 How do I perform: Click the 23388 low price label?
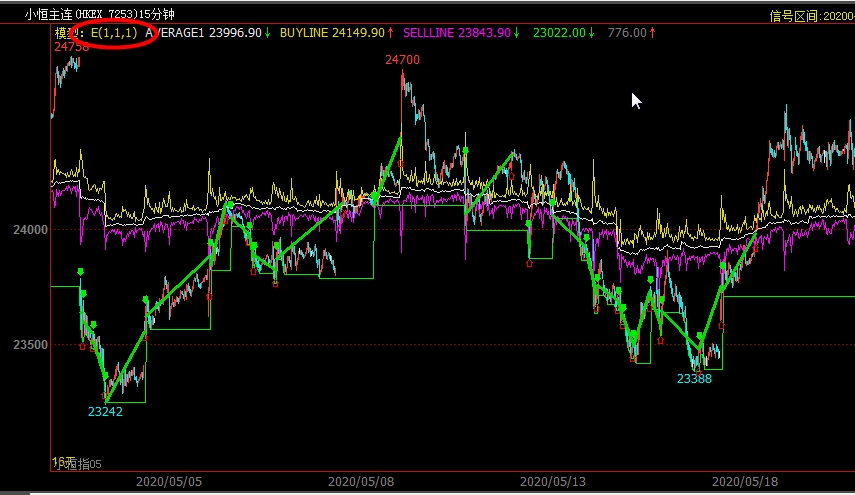[694, 379]
